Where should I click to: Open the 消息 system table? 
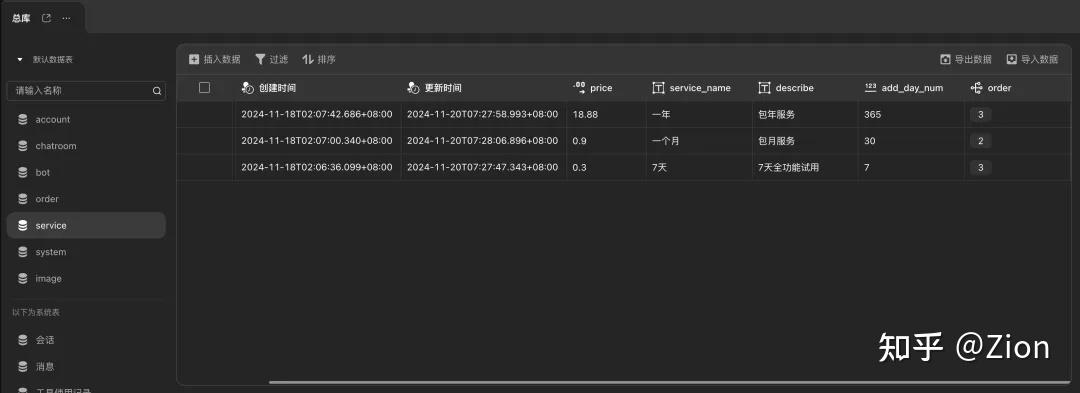tap(86, 367)
